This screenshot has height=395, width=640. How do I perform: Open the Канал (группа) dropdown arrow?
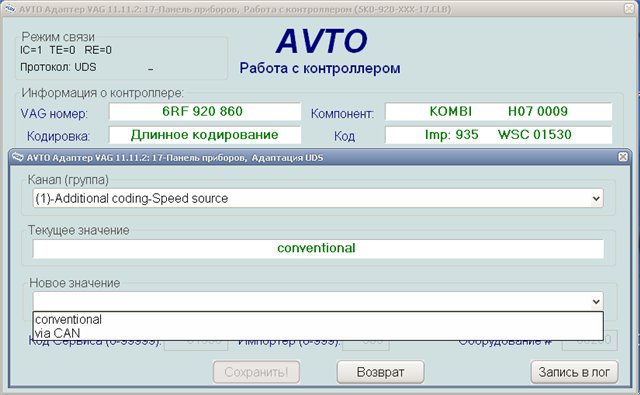pos(596,199)
